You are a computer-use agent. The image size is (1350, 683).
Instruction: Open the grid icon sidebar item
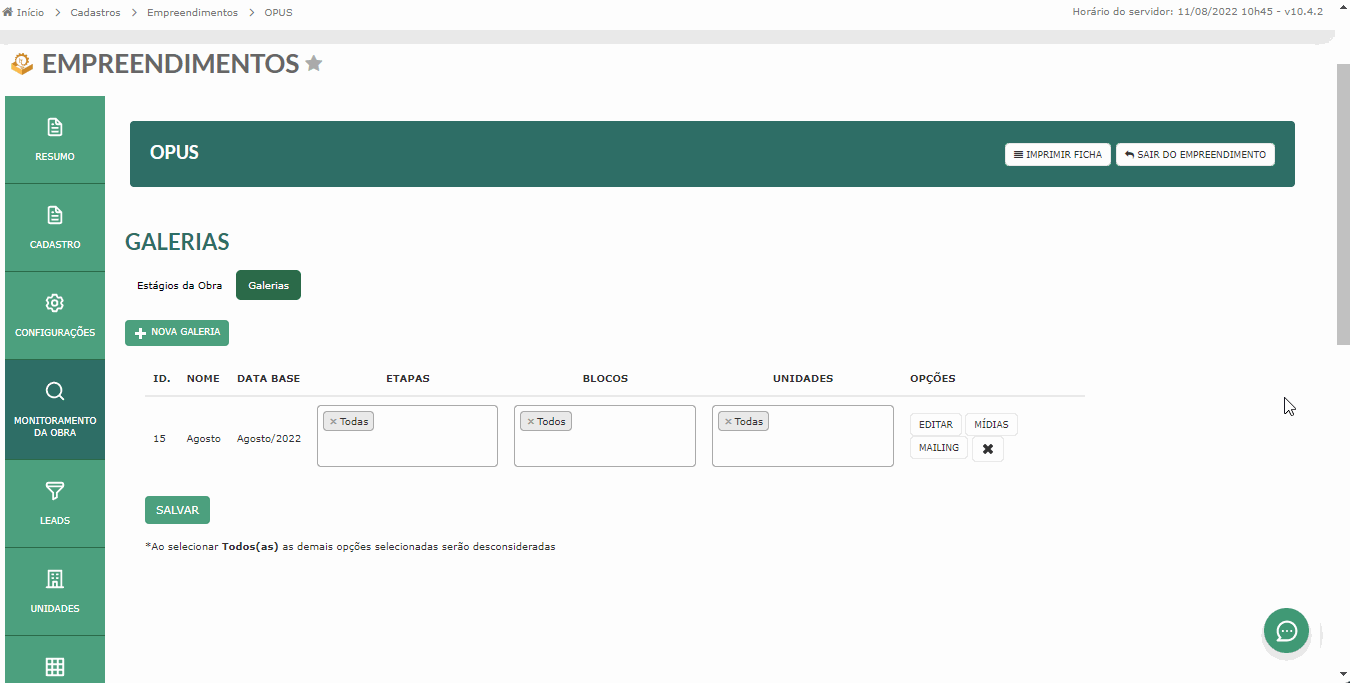coord(55,662)
